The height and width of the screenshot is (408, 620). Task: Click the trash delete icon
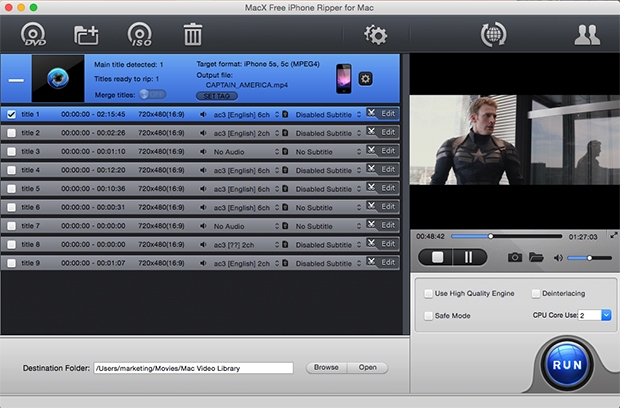click(x=192, y=35)
